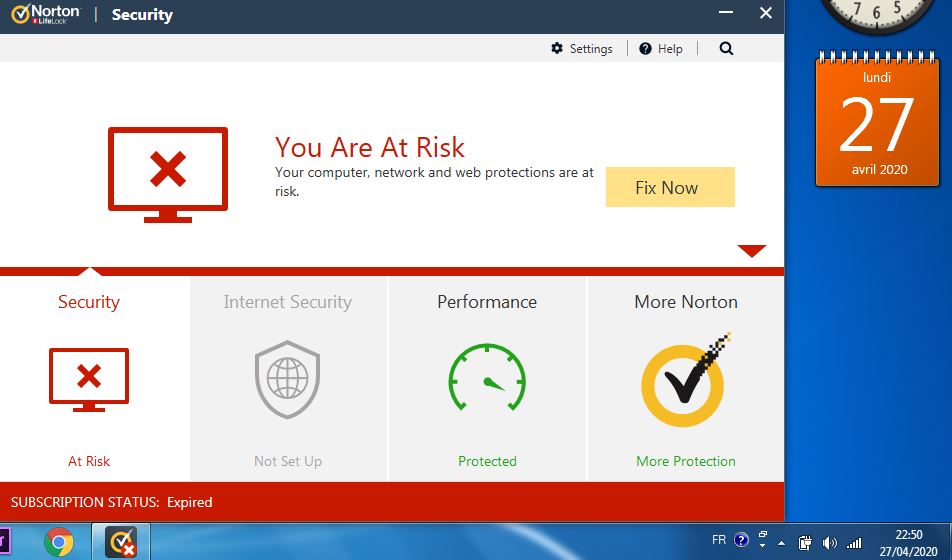The image size is (952, 560).
Task: Click the Help question mark icon
Action: (645, 49)
